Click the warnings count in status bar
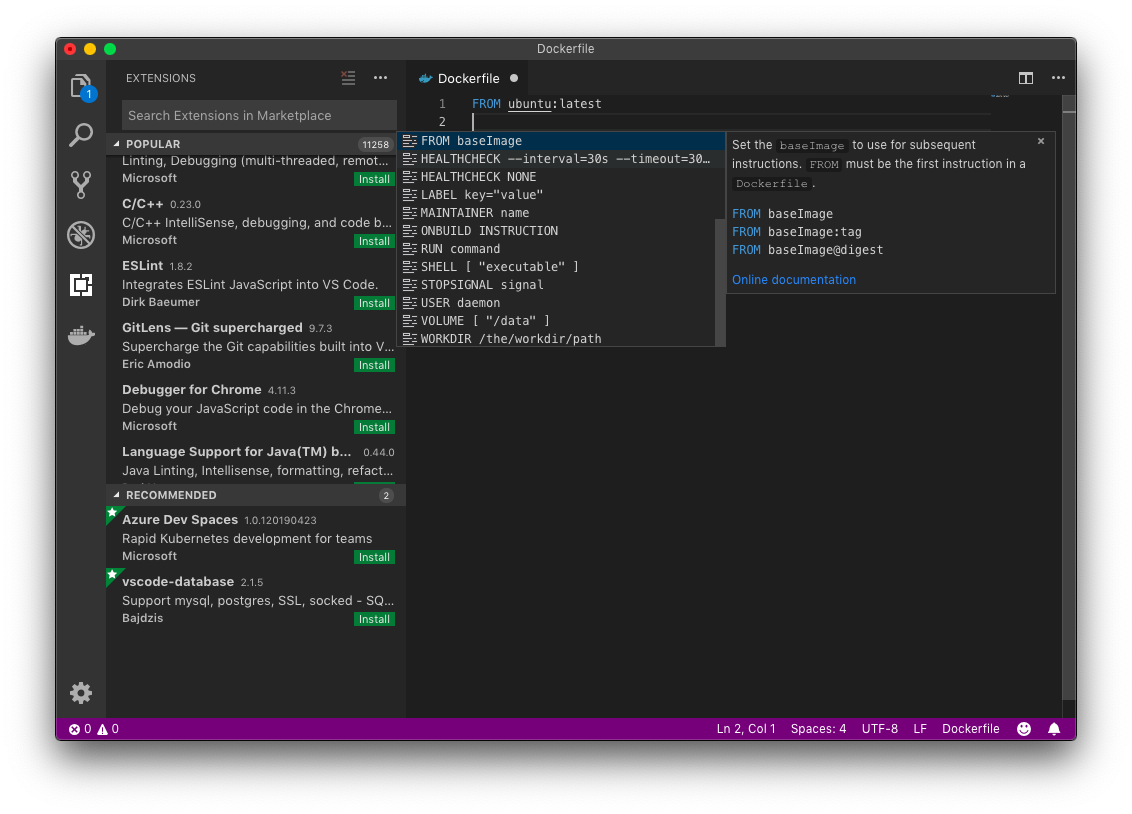1132x814 pixels. click(x=108, y=729)
